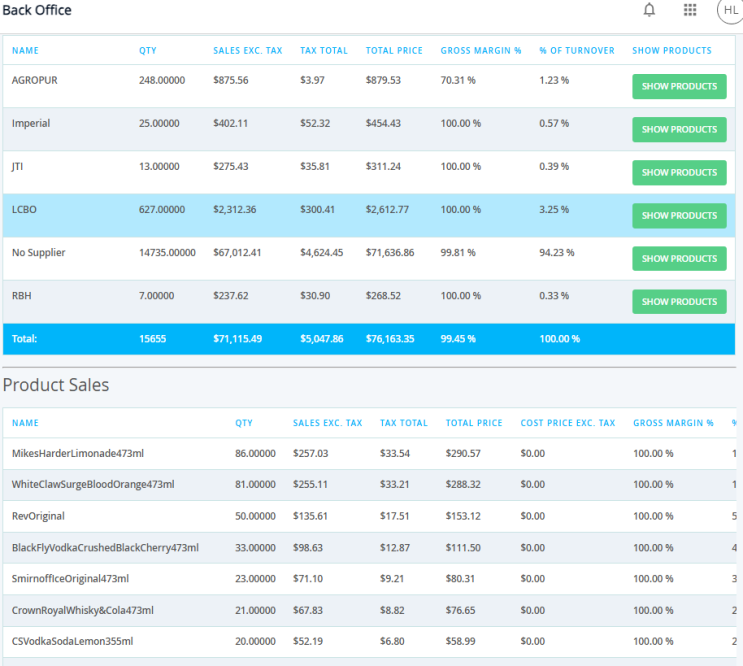Viewport: 743px width, 666px height.
Task: Click AGROPUR gross margin 70.31 %
Action: click(458, 80)
